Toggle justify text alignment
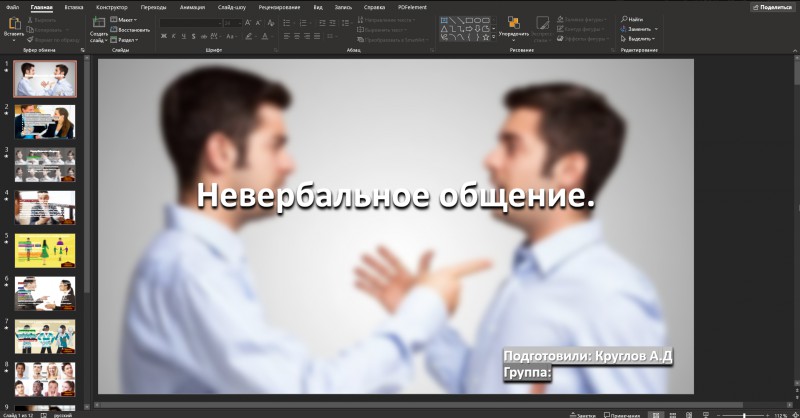This screenshot has width=800, height=418. point(317,36)
